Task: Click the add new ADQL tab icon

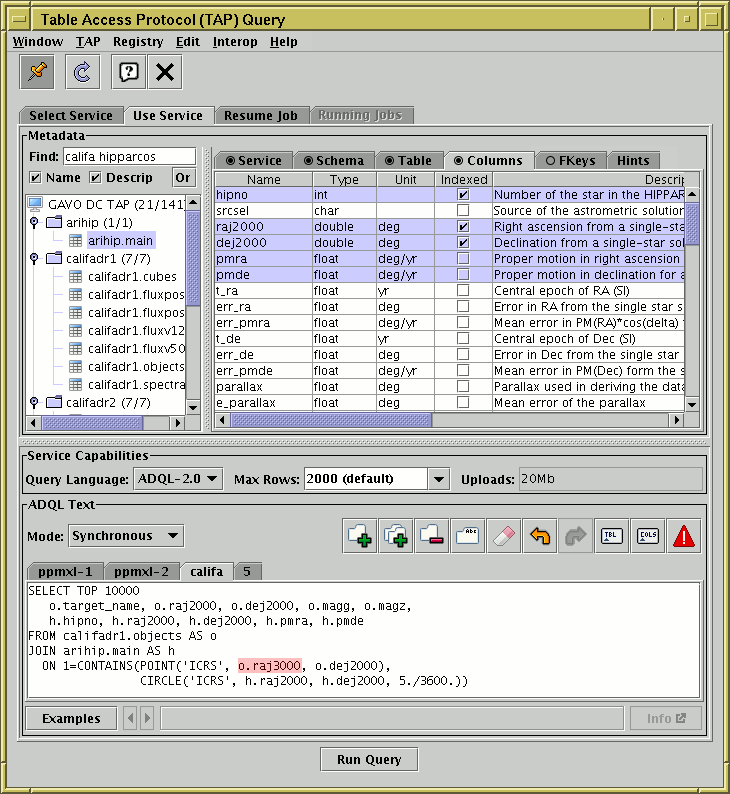Action: coord(361,536)
